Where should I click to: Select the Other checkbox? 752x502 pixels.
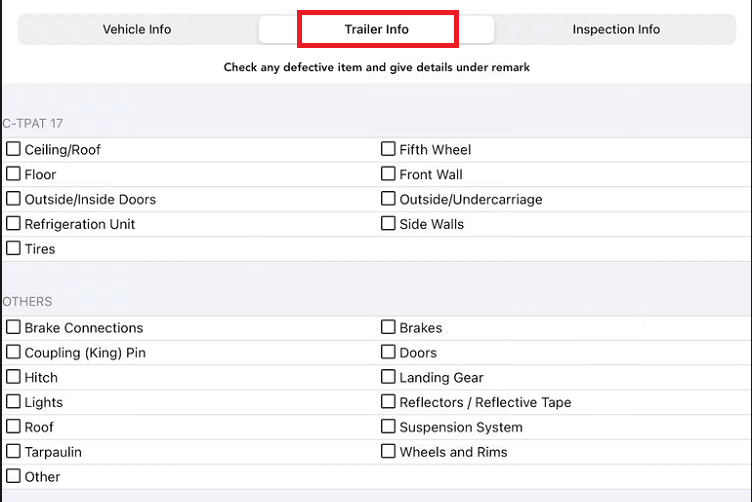[14, 476]
